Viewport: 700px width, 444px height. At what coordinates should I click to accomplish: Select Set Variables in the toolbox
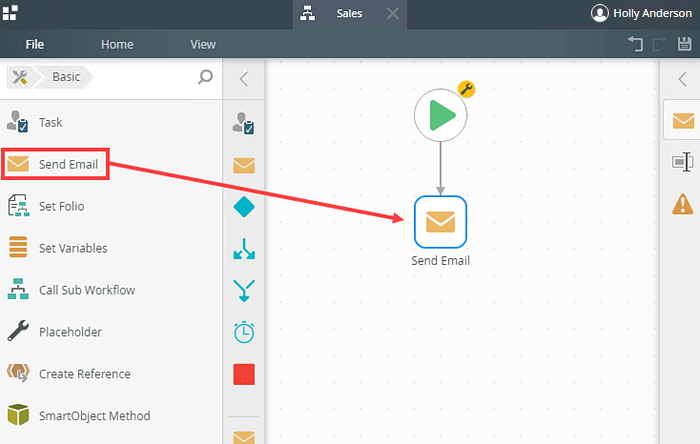pos(111,248)
